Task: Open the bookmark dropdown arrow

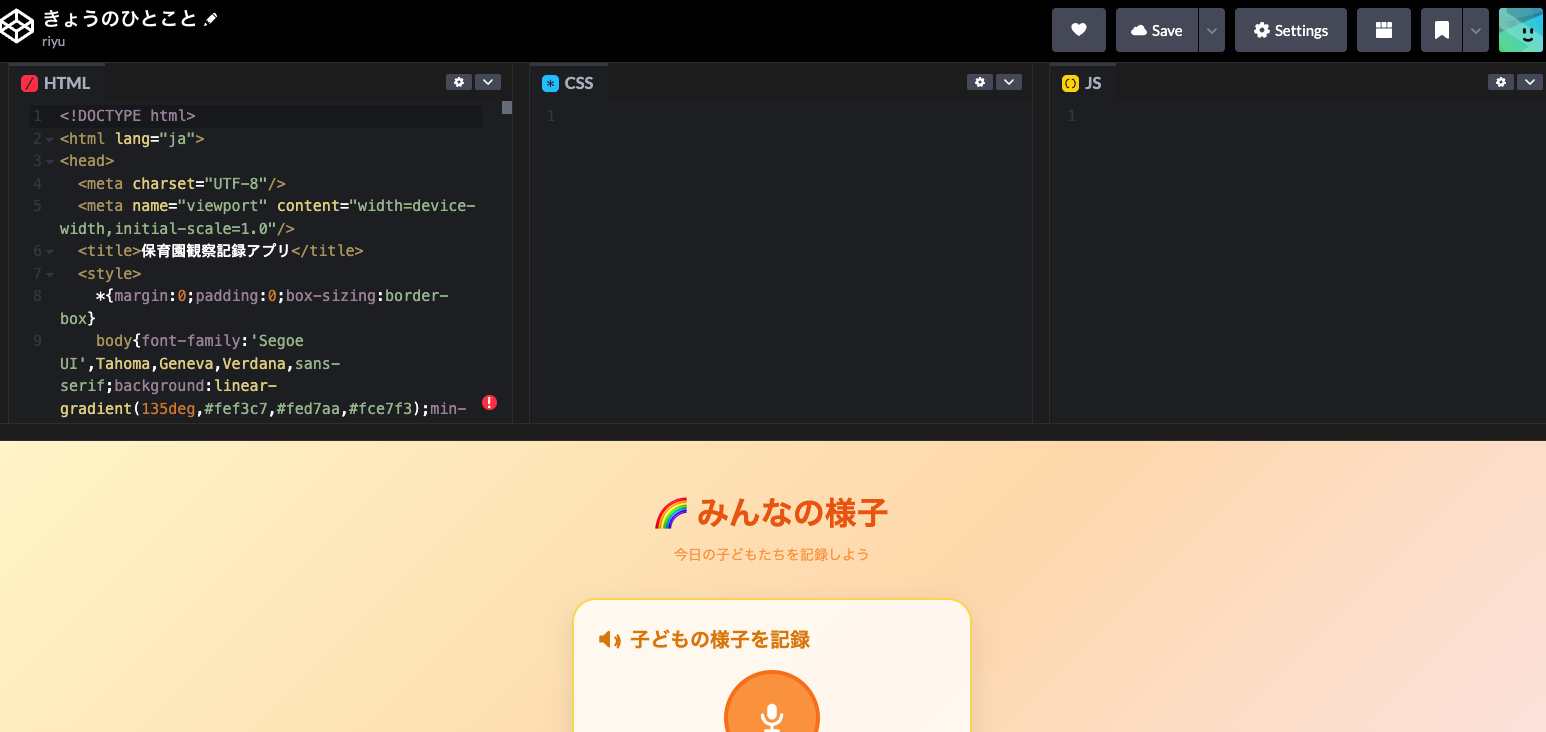Action: [x=1476, y=30]
